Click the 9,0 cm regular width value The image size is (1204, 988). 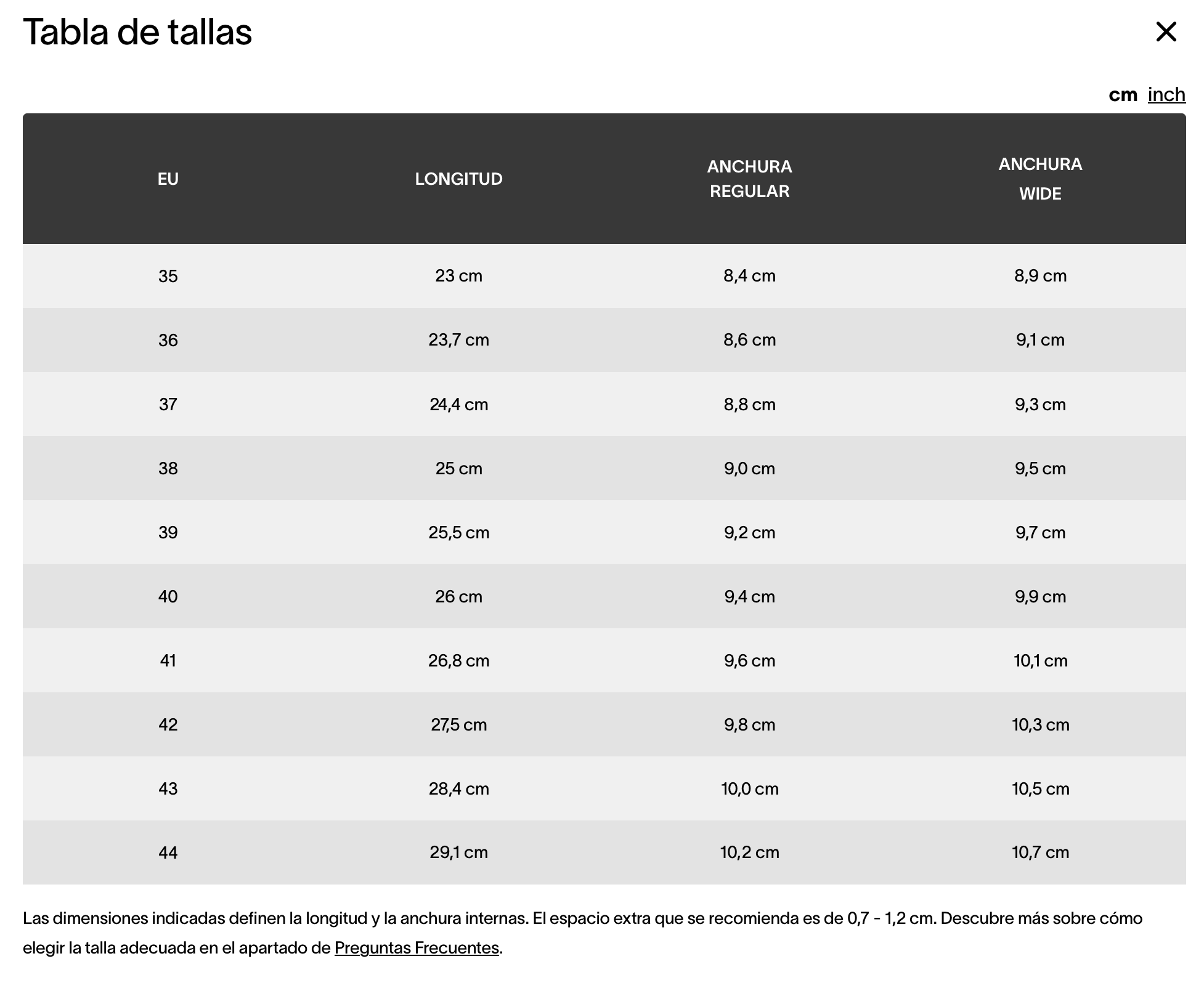click(x=749, y=469)
